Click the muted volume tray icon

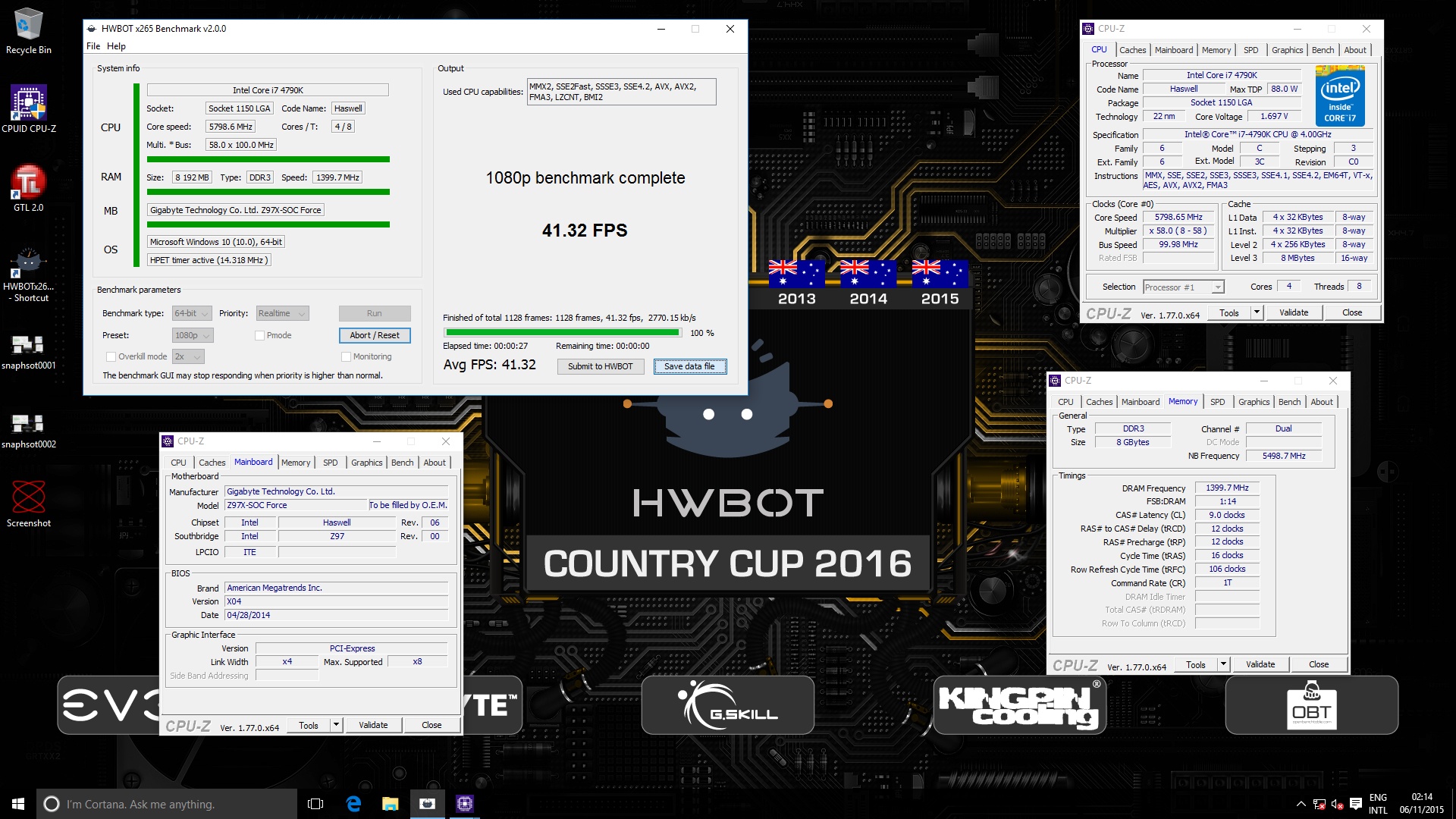(1338, 804)
